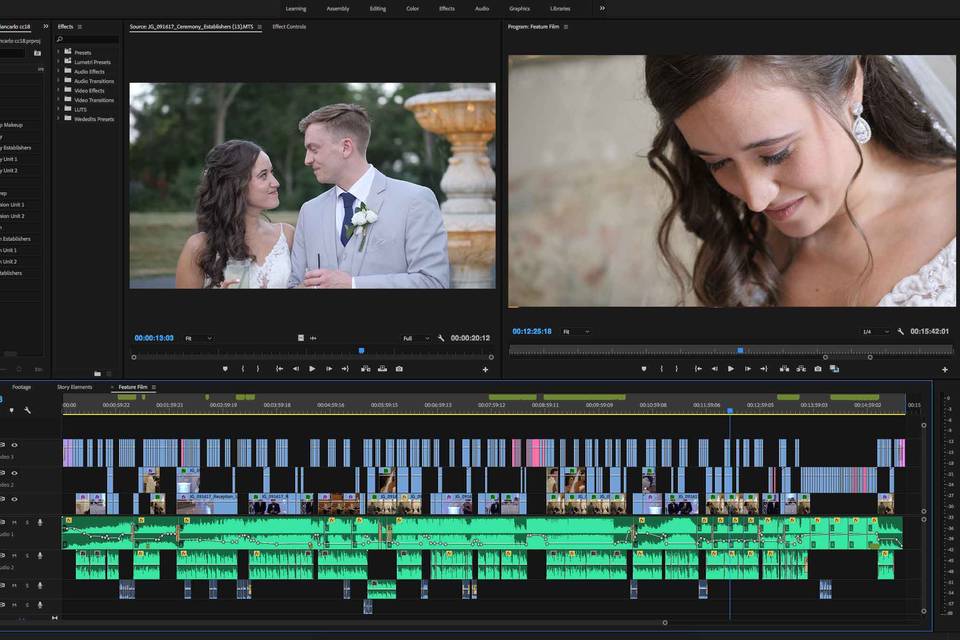Image resolution: width=960 pixels, height=640 pixels.
Task: Open Program monitor playback resolution 1/4 dropdown
Action: click(x=876, y=331)
